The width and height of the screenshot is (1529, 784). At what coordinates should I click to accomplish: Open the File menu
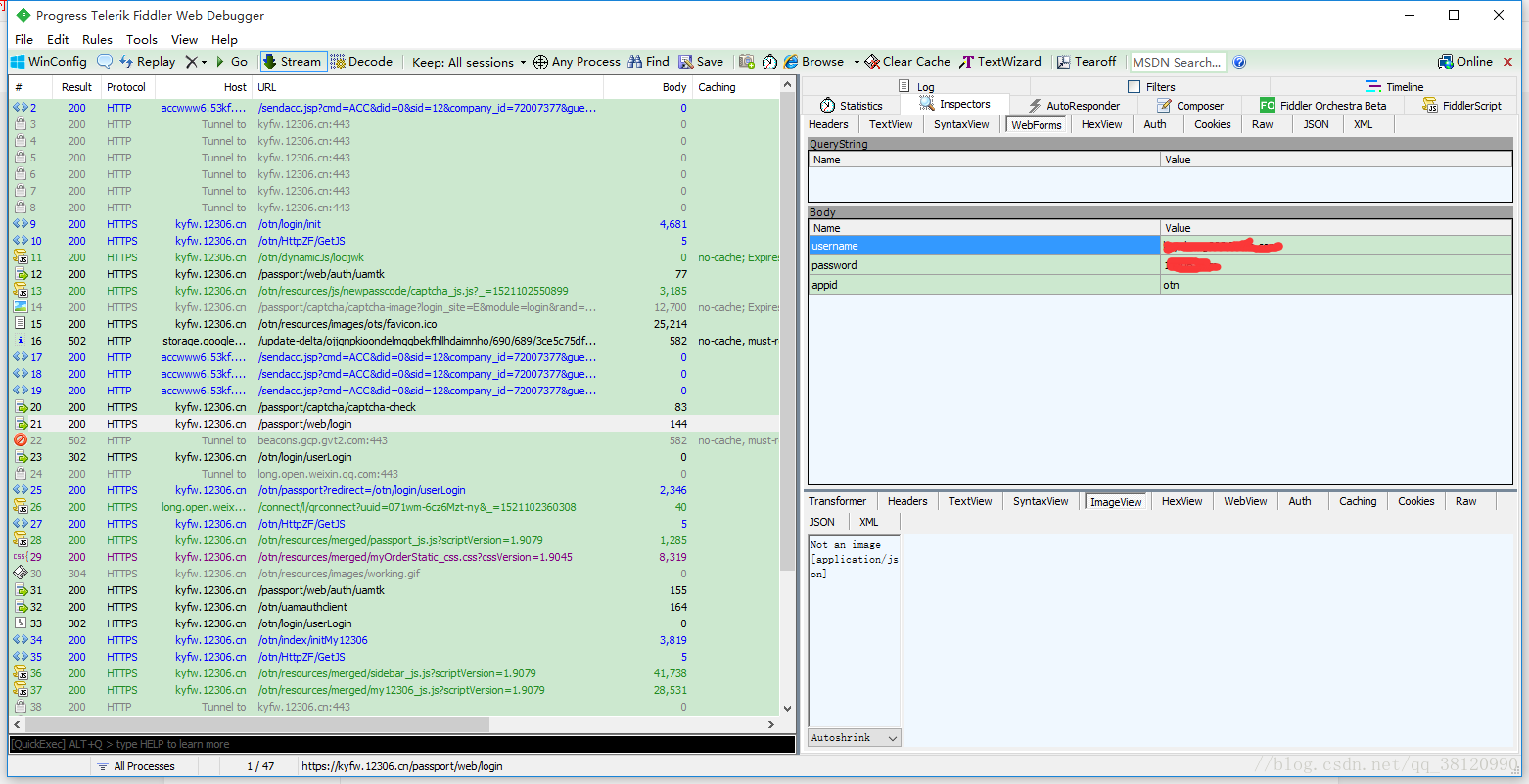tap(24, 39)
